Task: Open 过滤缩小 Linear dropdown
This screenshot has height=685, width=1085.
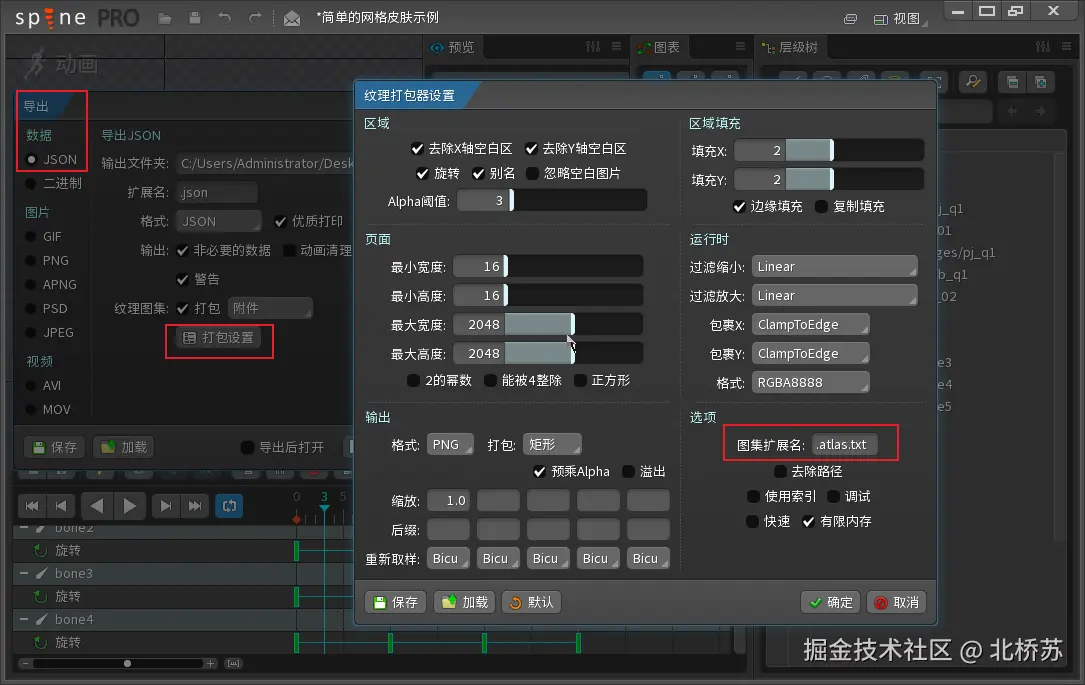Action: coord(835,266)
